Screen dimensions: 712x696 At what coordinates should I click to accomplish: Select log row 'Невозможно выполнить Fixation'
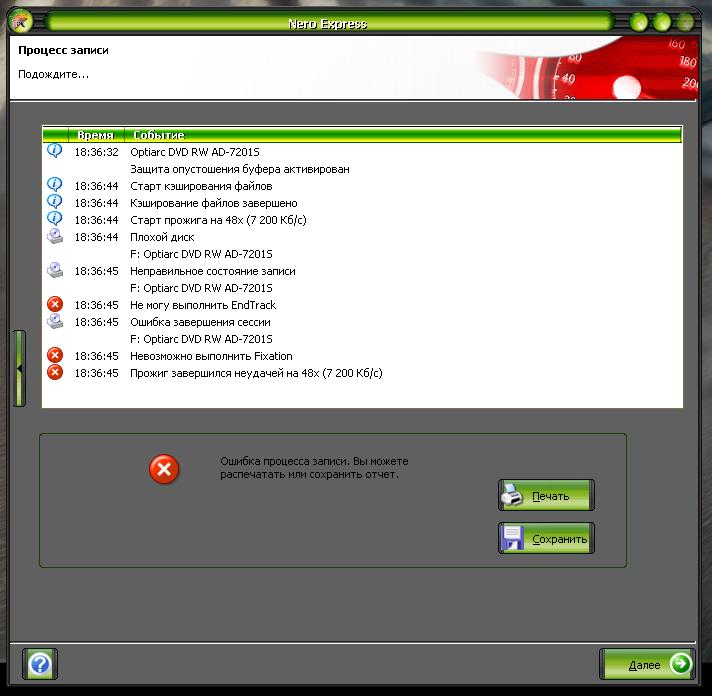[x=362, y=356]
